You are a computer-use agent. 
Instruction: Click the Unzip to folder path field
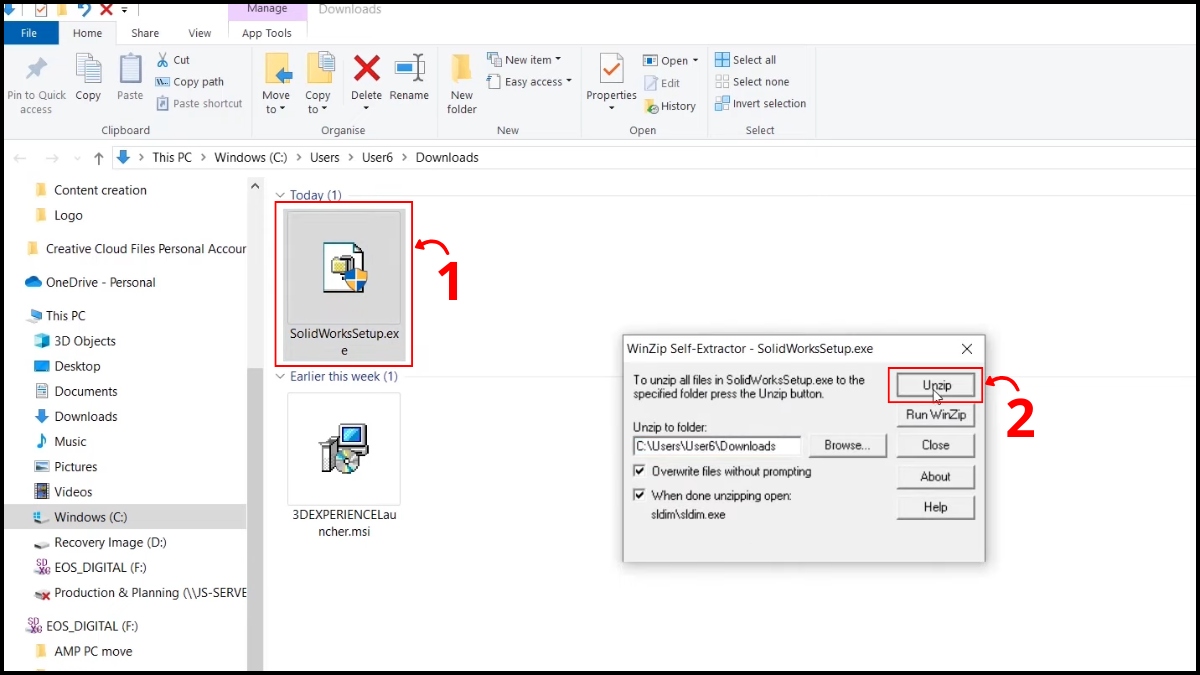(717, 446)
